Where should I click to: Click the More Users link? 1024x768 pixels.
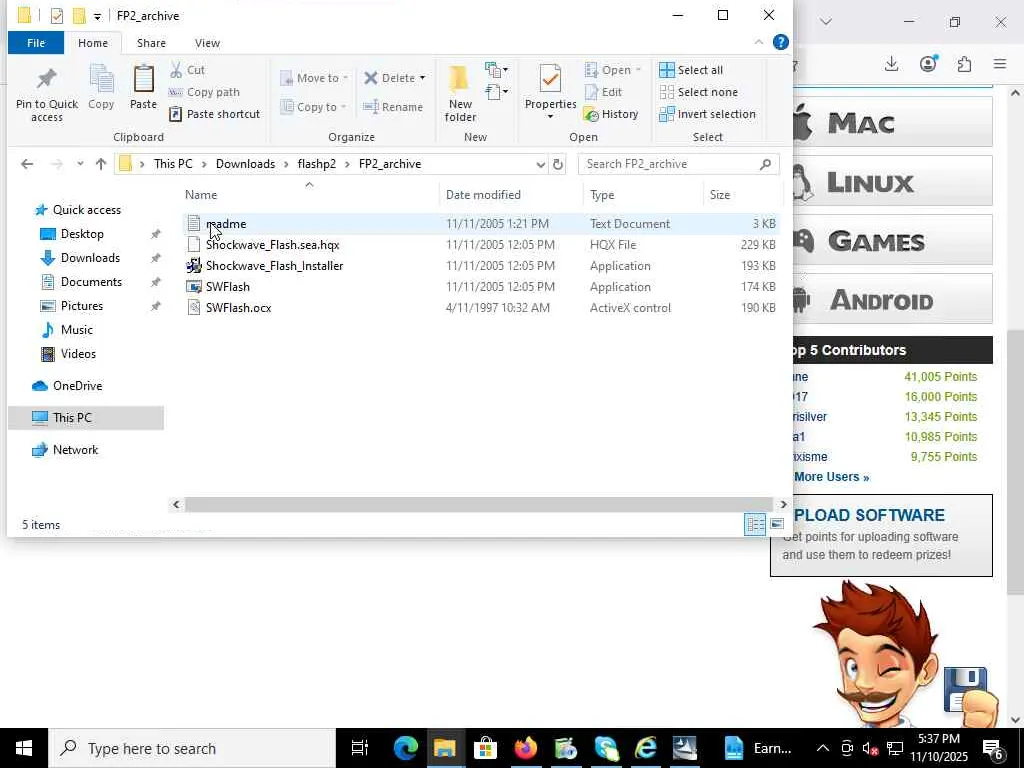click(x=831, y=477)
